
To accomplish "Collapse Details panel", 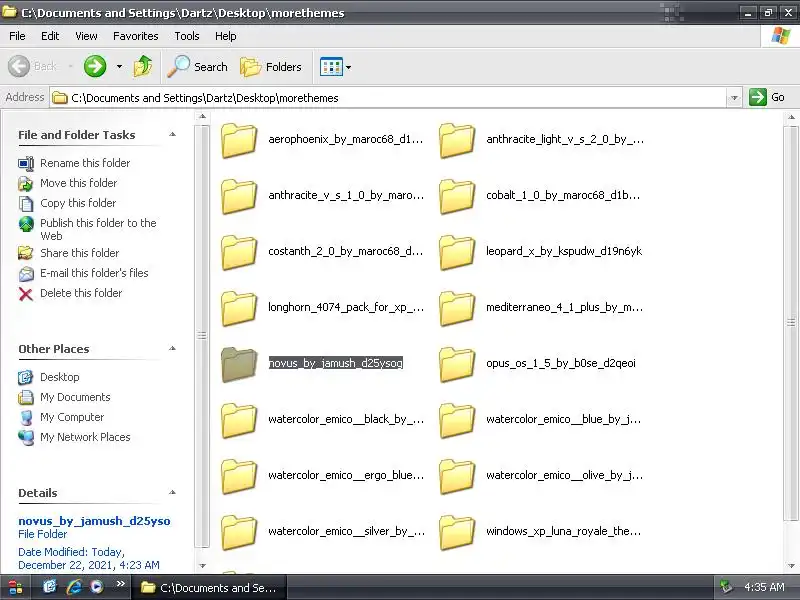I will (172, 492).
